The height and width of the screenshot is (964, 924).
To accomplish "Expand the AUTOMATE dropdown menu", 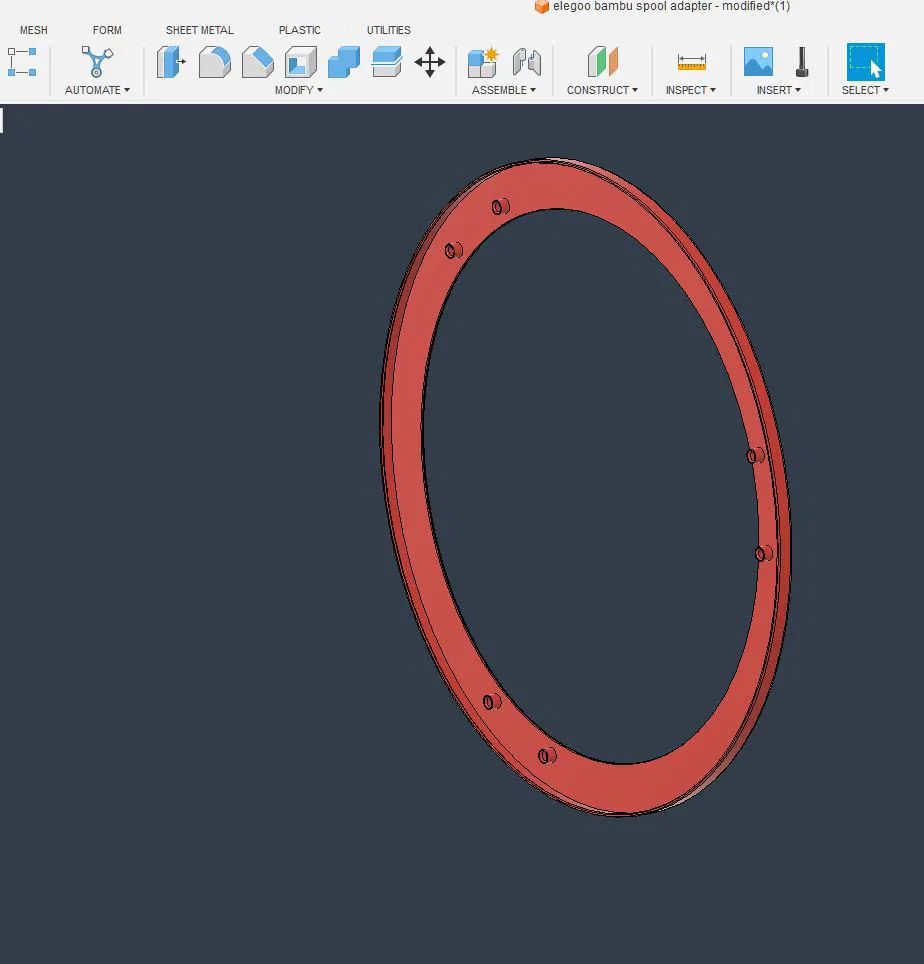I will tap(97, 90).
